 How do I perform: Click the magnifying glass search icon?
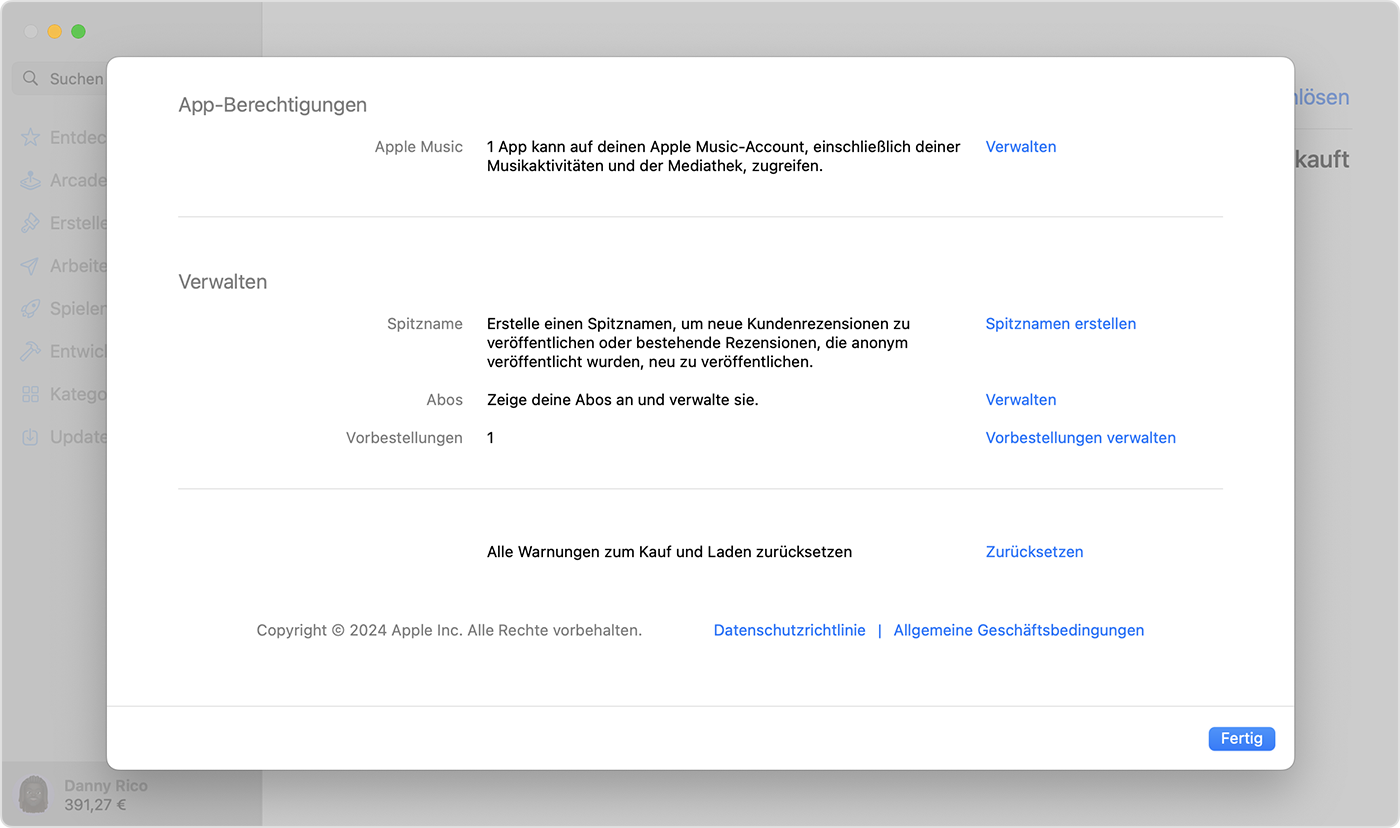click(x=30, y=78)
